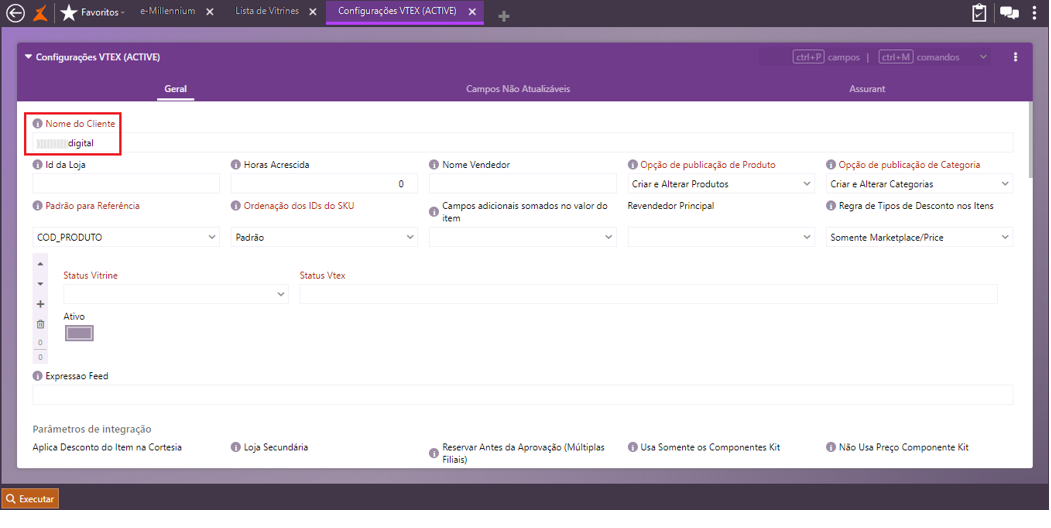Edit the Horas Acrescida value
The image size is (1051, 528).
324,184
